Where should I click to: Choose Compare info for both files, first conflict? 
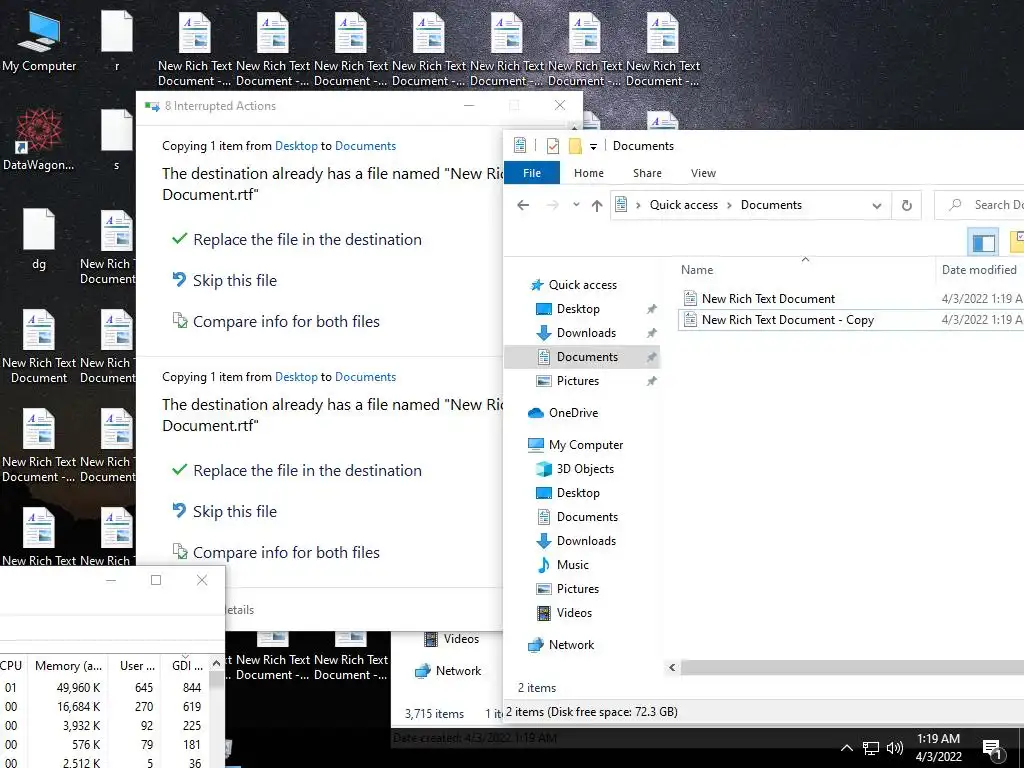click(276, 321)
